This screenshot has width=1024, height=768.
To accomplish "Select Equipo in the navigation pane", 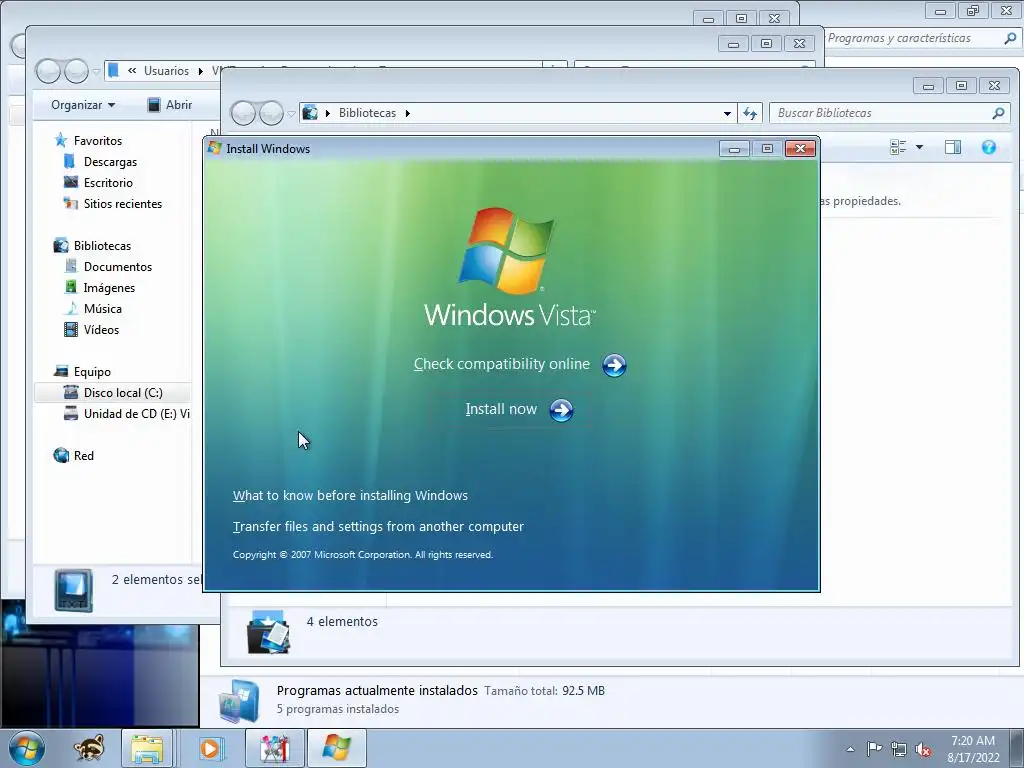I will (92, 372).
